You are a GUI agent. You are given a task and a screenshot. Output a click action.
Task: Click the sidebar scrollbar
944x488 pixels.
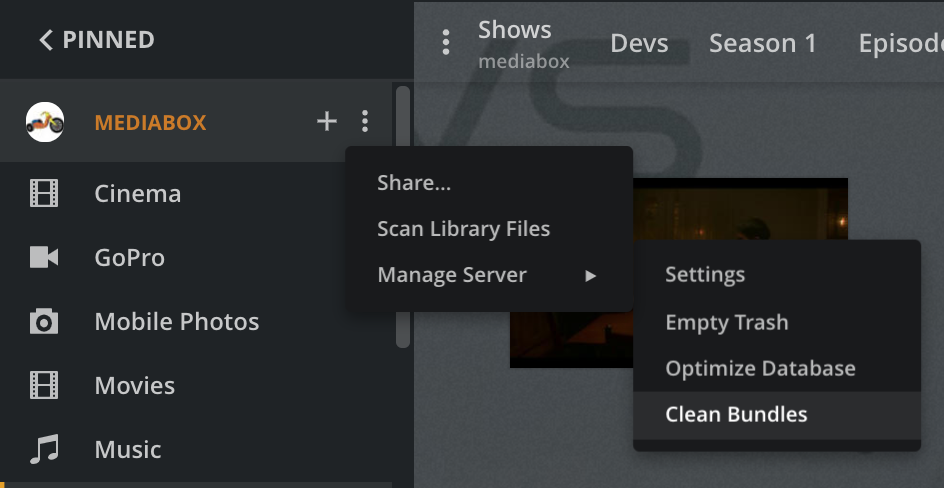(x=402, y=215)
